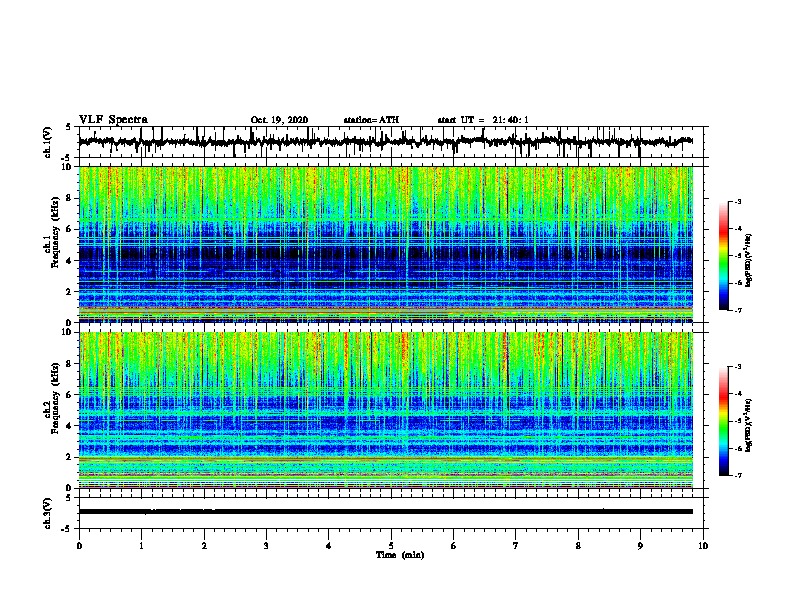Viewport: 792px width, 612px height.
Task: Click time axis tick label "3"
Action: point(266,546)
